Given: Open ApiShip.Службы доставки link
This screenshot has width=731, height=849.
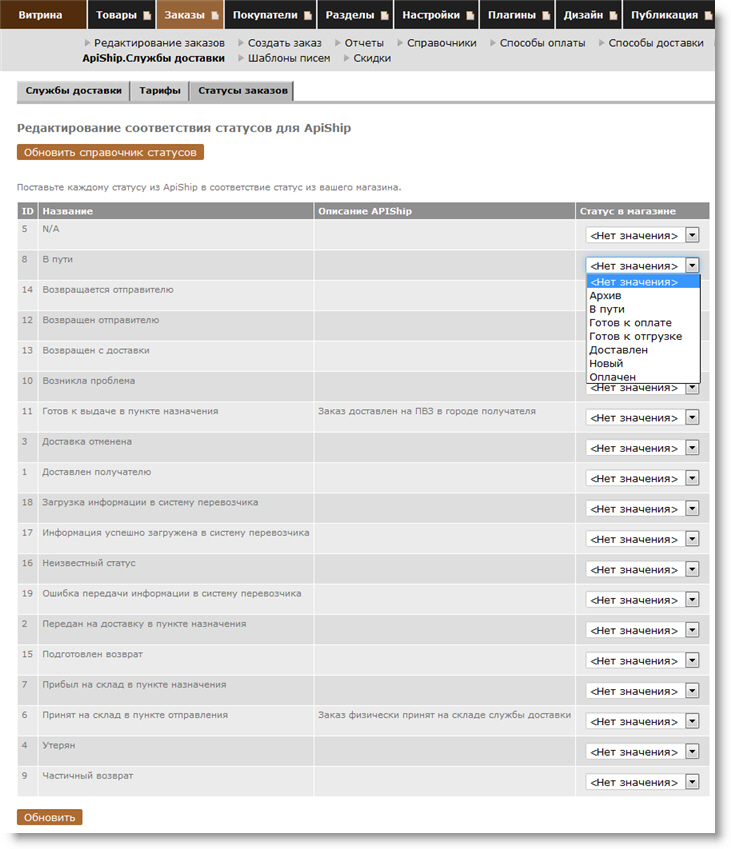Looking at the screenshot, I should click(x=153, y=58).
